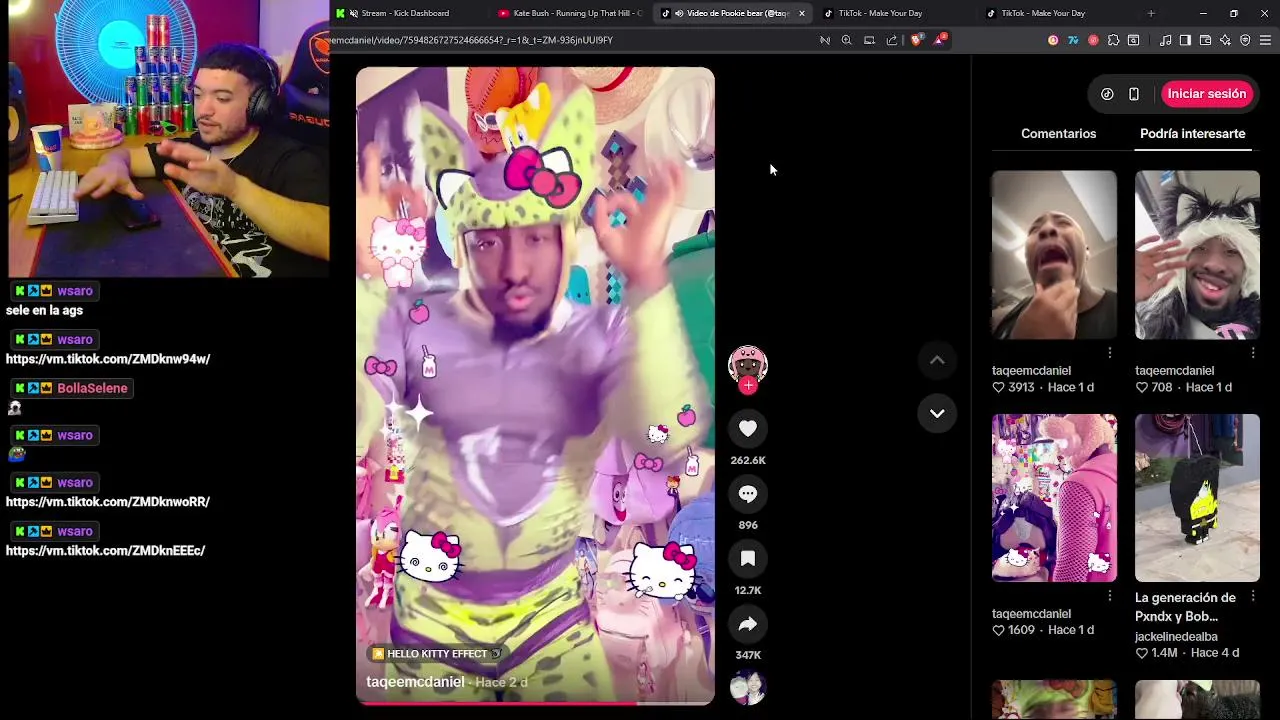Open chat link ending ZMDknwoRR

point(108,502)
